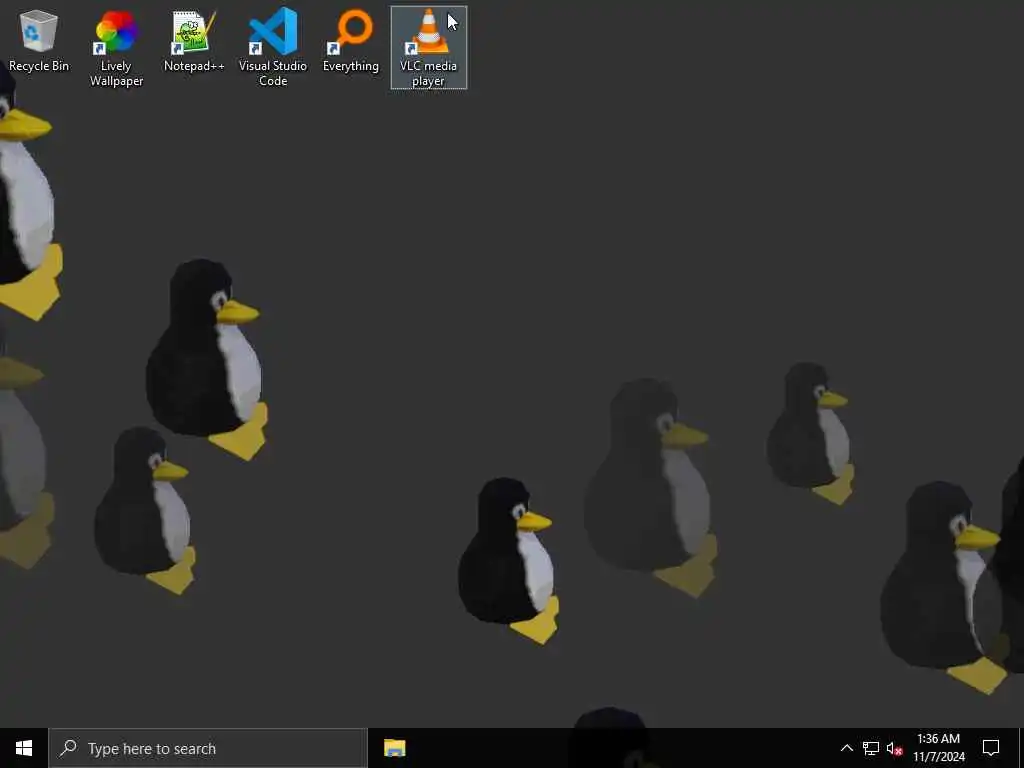This screenshot has height=768, width=1024.
Task: Select the Recycle Bin desktop icon
Action: [x=39, y=41]
